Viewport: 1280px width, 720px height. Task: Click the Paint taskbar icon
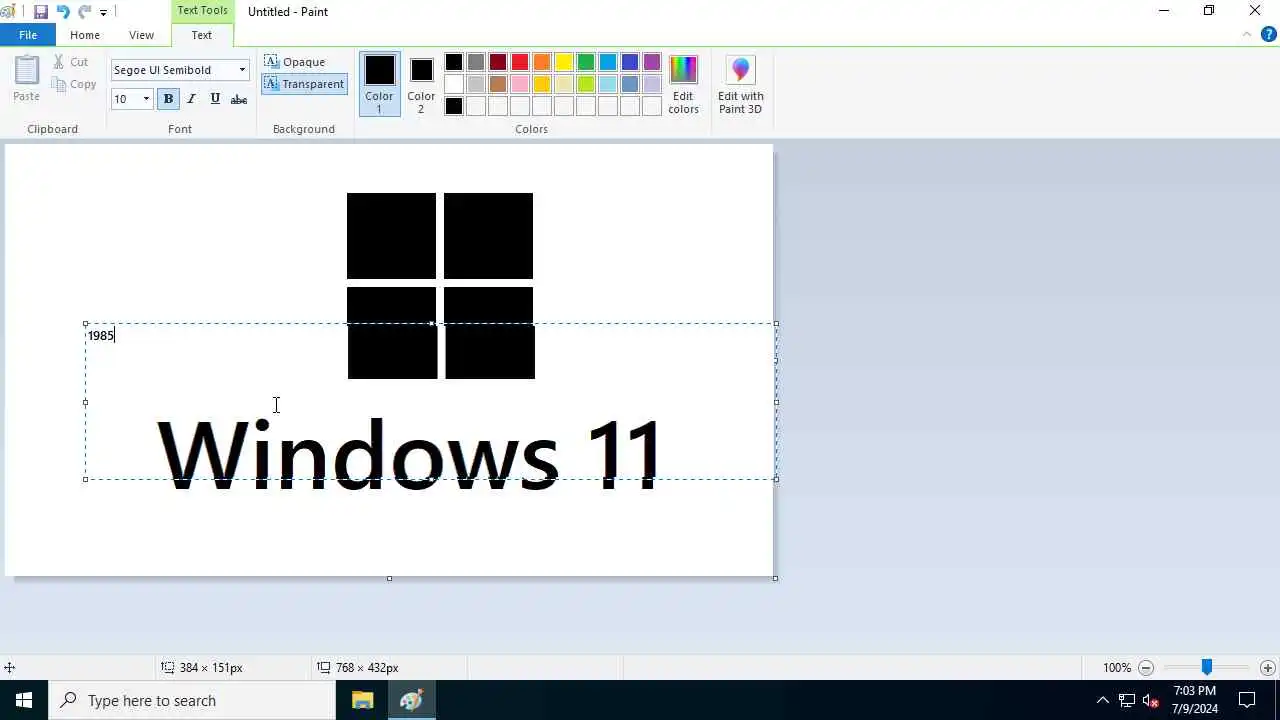pyautogui.click(x=411, y=700)
